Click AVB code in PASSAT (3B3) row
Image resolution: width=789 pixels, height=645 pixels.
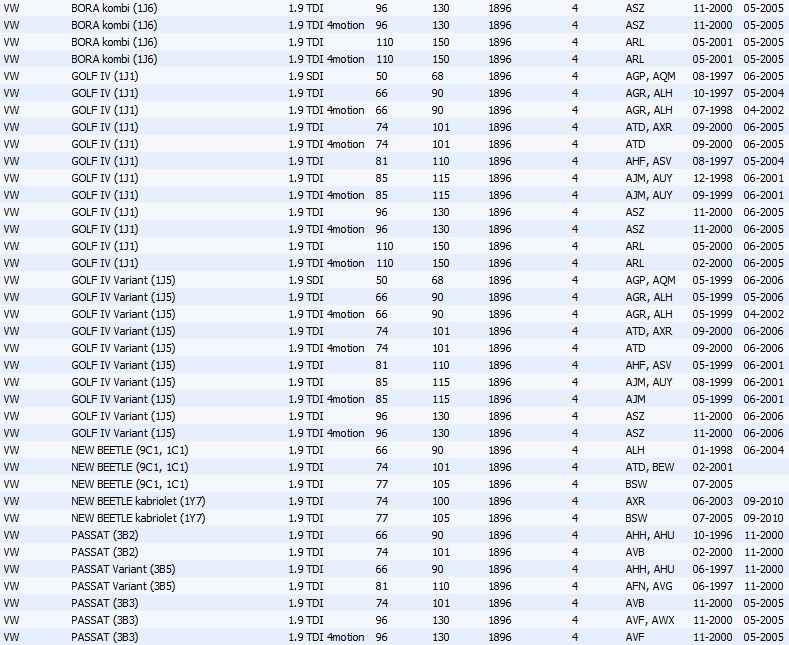point(635,603)
